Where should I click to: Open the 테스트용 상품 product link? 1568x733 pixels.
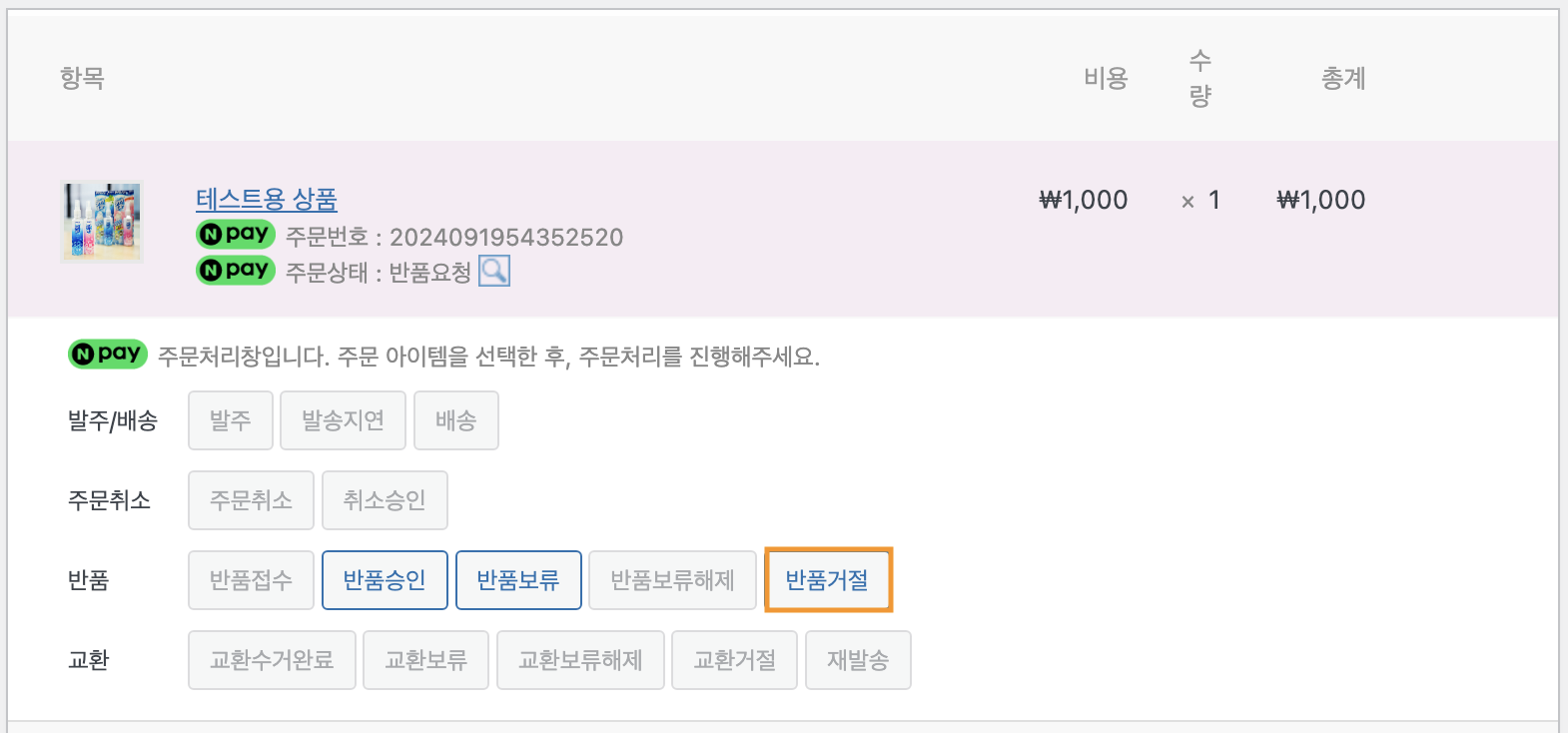(x=267, y=199)
